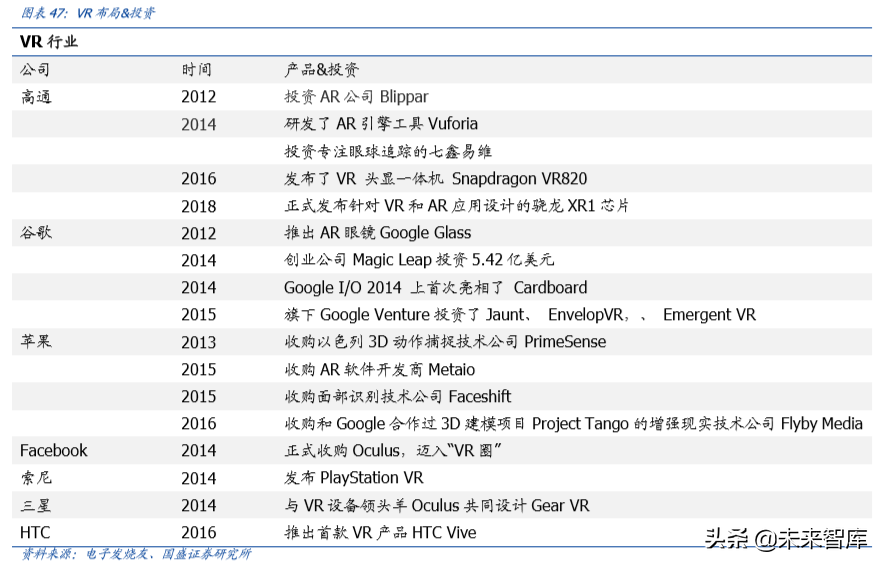This screenshot has width=884, height=567.
Task: Click the 'Magic Leap 投资 5.42 亿美元' row
Action: coord(419,260)
